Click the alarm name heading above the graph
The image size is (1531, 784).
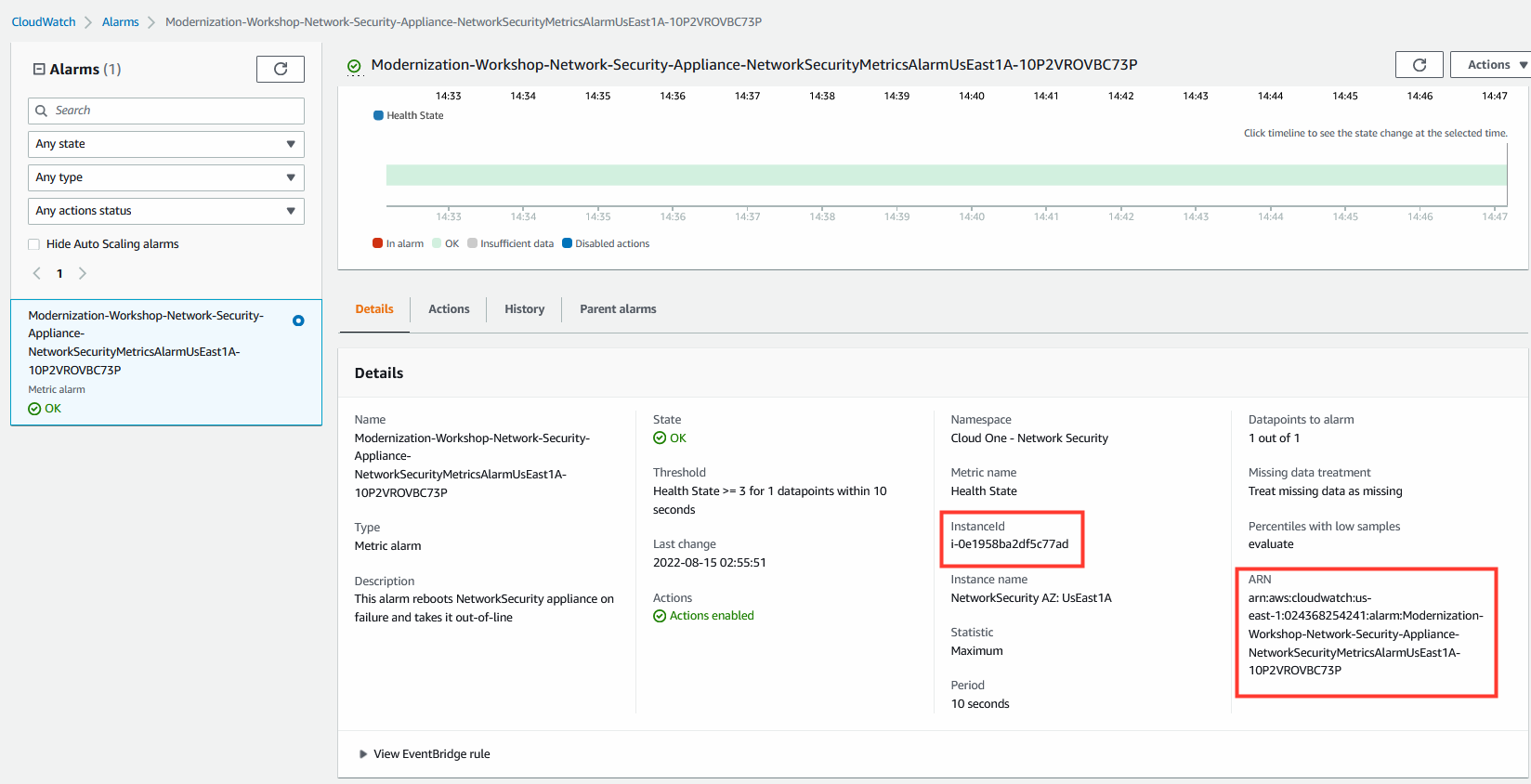pyautogui.click(x=754, y=65)
